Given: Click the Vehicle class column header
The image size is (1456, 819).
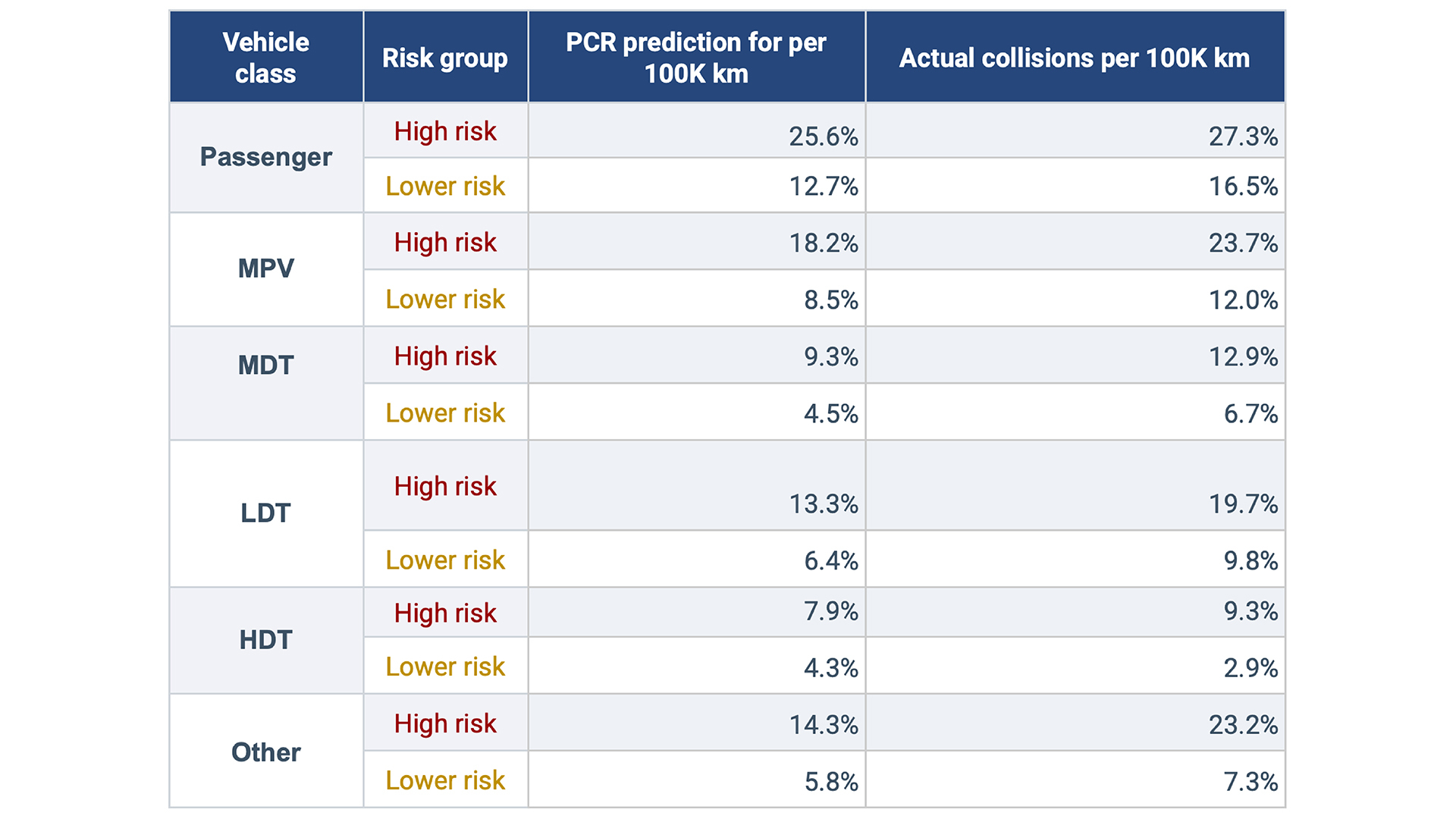Looking at the screenshot, I should pyautogui.click(x=265, y=58).
